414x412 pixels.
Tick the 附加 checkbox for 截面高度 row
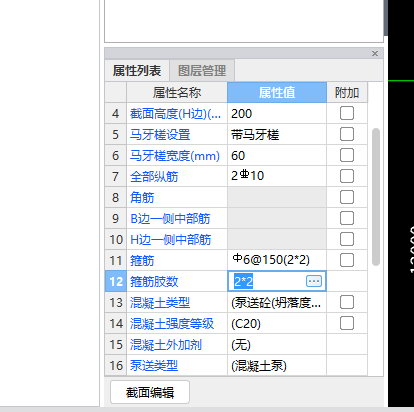pyautogui.click(x=347, y=113)
